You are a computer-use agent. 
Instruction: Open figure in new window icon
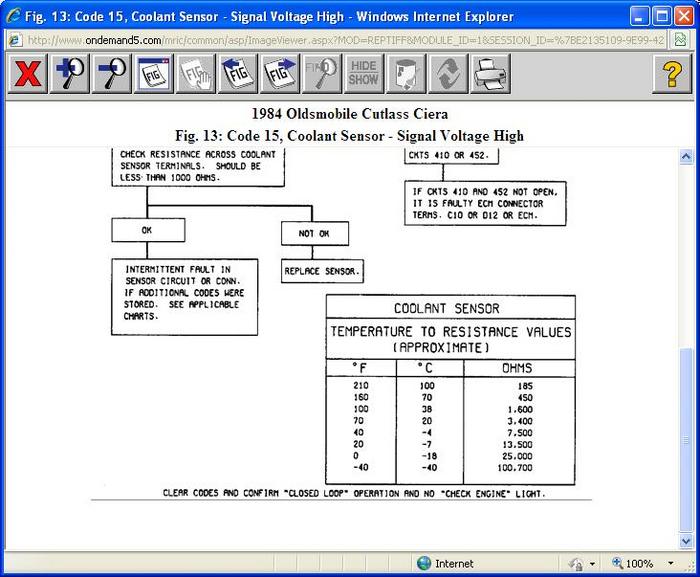coord(154,74)
